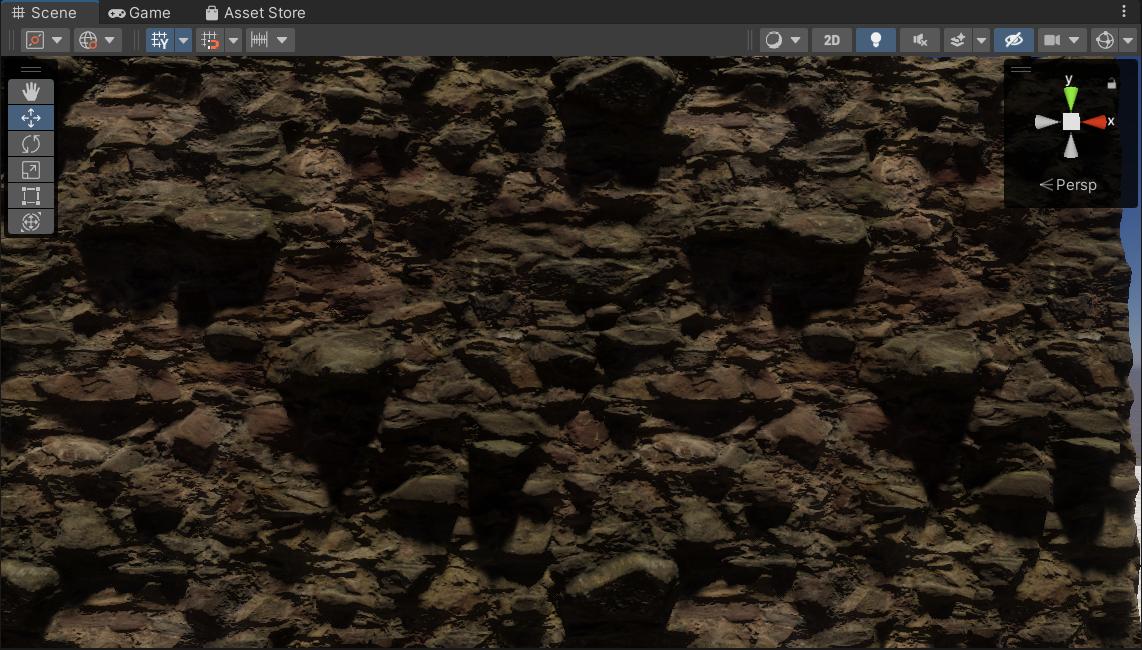Open the grid visibility dropdown arrow
The width and height of the screenshot is (1142, 650).
182,40
